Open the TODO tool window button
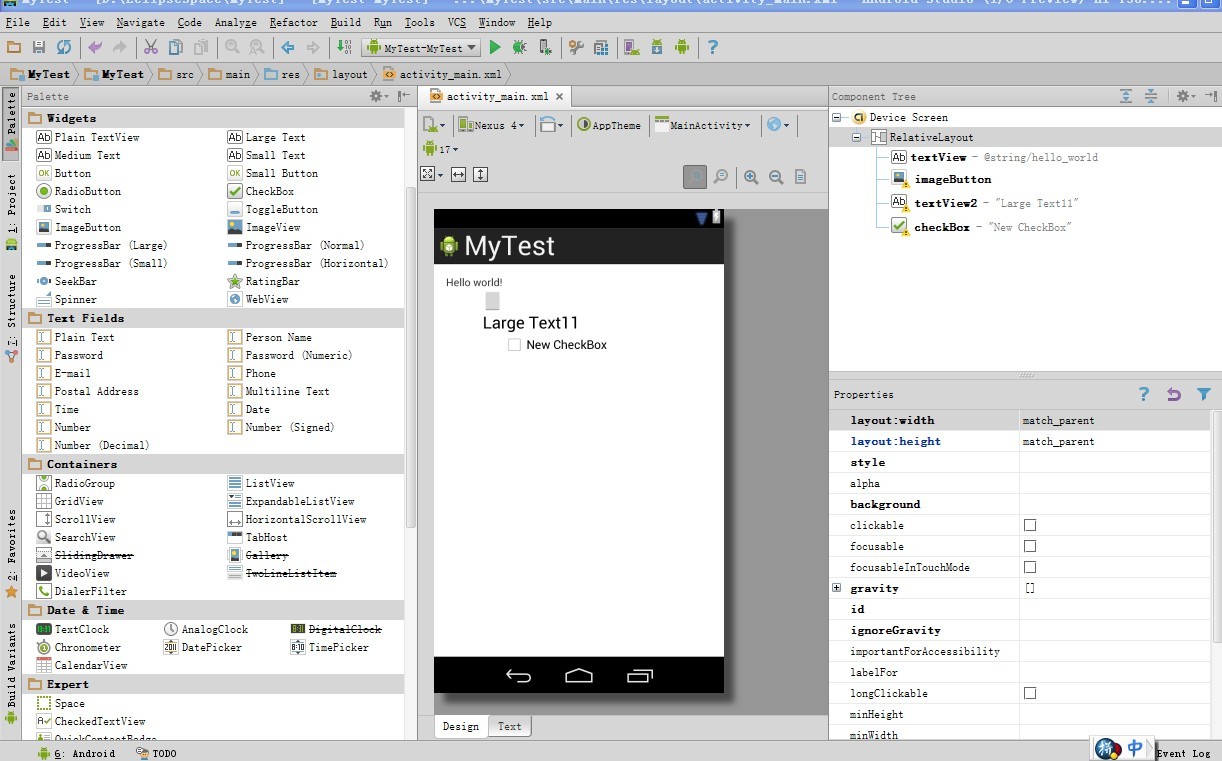 156,753
